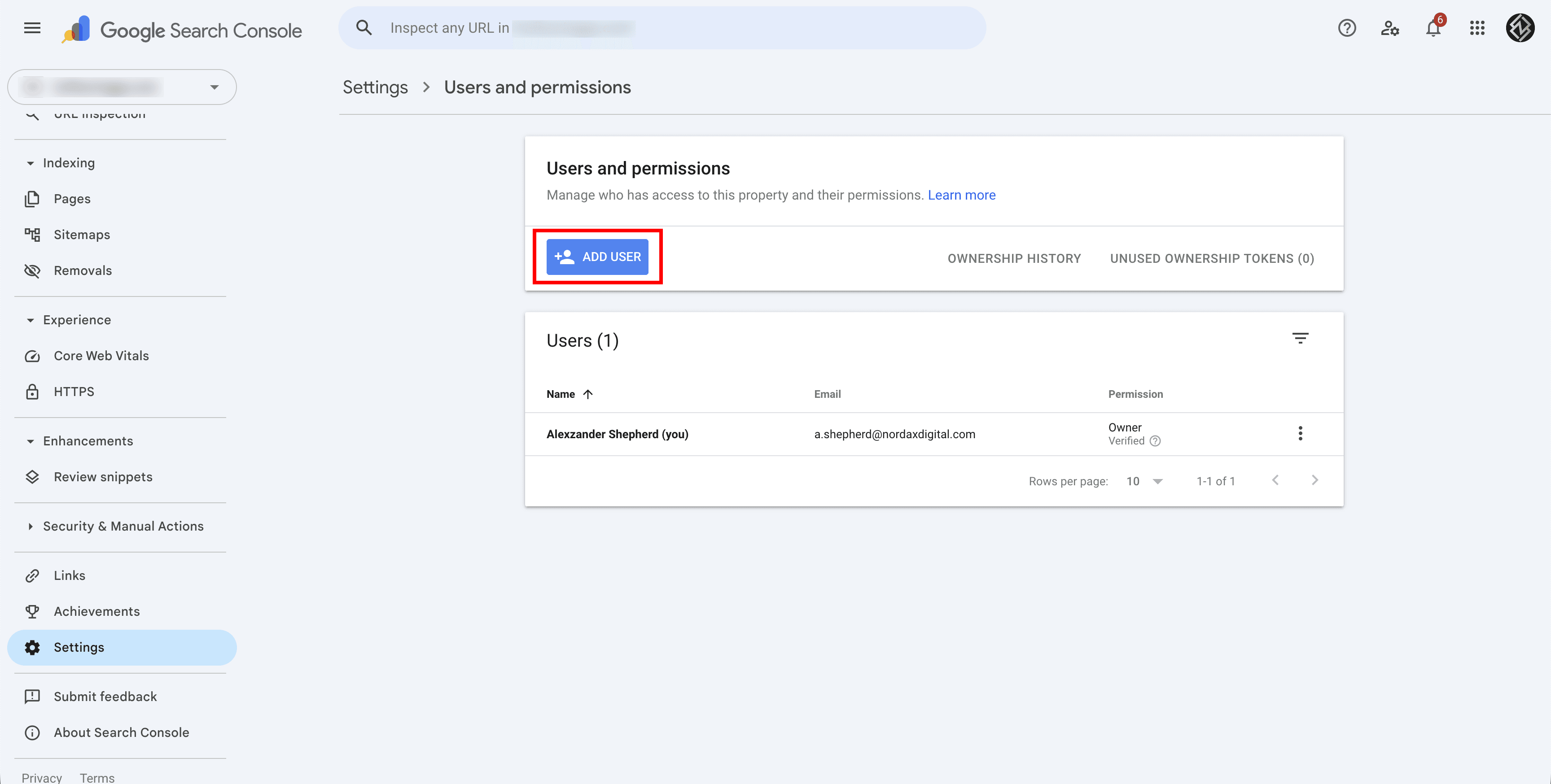Open the Pages report icon

point(32,199)
